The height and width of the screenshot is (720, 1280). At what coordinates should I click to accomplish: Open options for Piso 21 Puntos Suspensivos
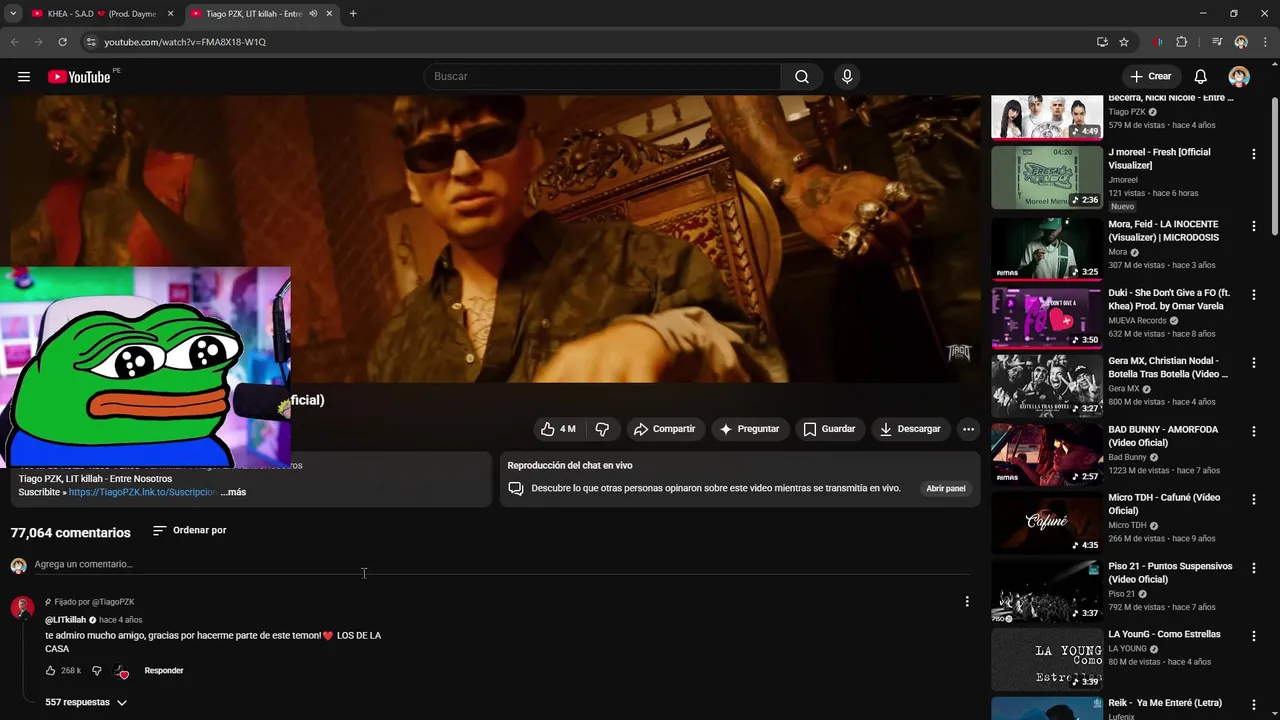pos(1253,568)
